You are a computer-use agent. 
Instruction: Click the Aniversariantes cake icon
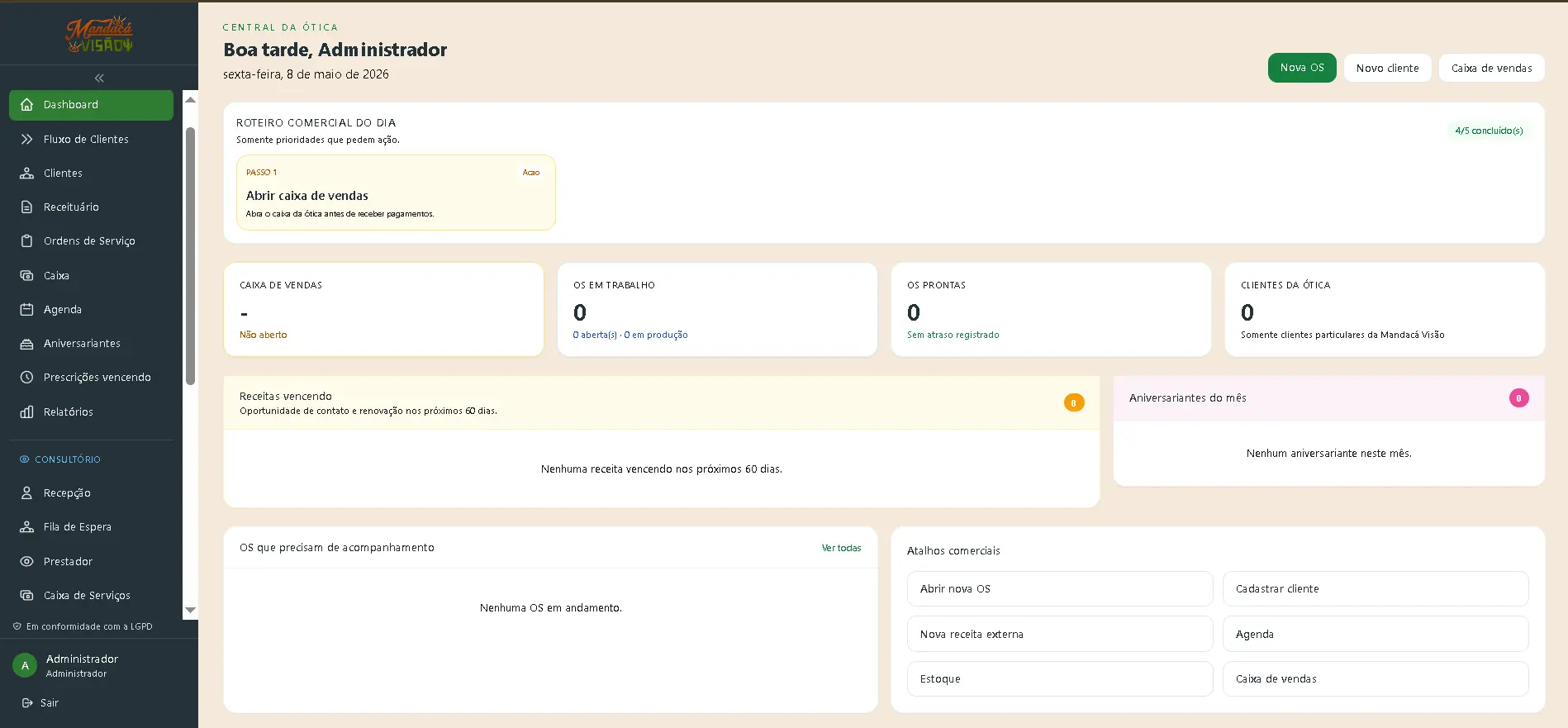[26, 343]
